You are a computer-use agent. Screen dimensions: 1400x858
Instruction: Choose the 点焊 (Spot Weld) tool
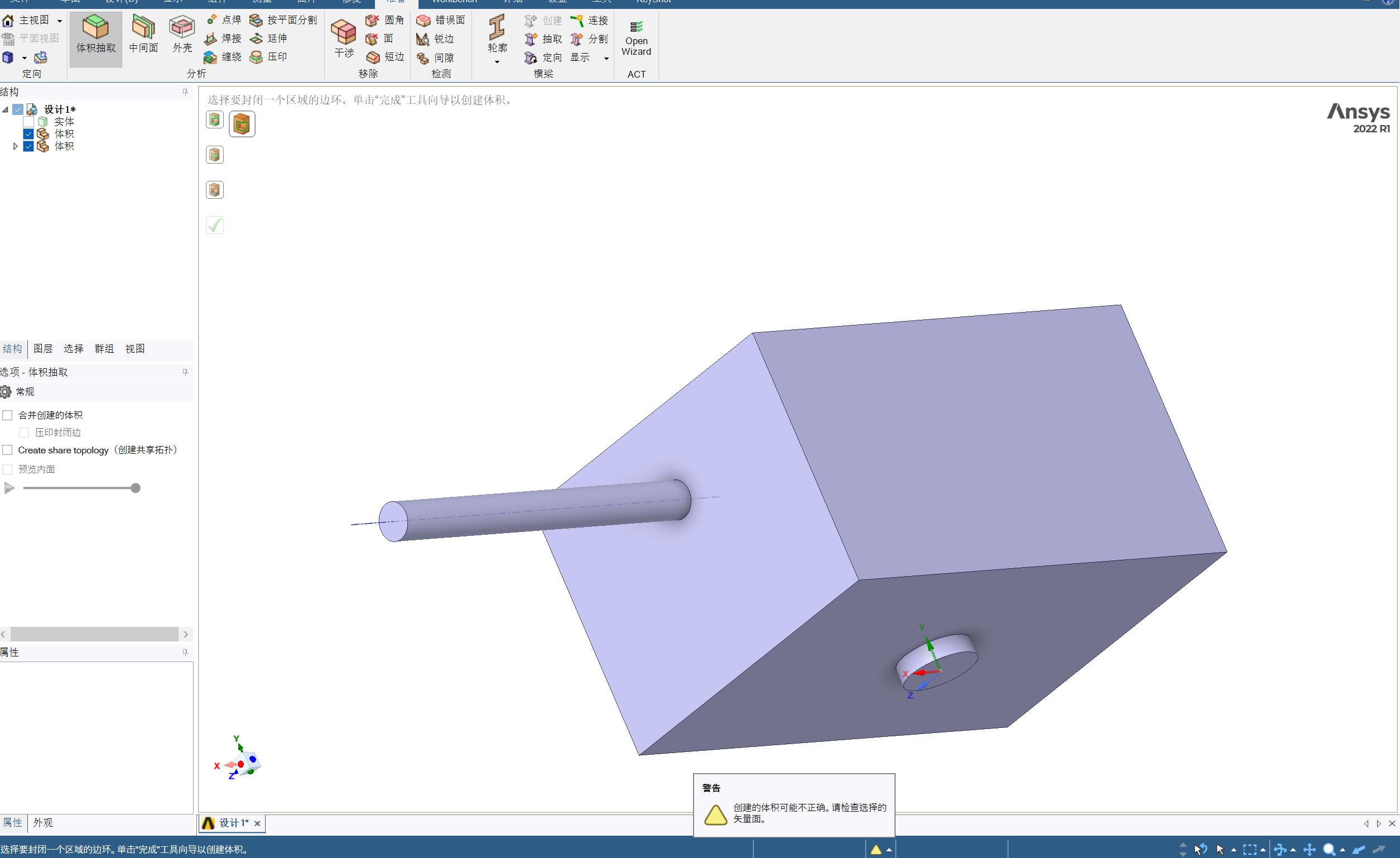[x=223, y=20]
